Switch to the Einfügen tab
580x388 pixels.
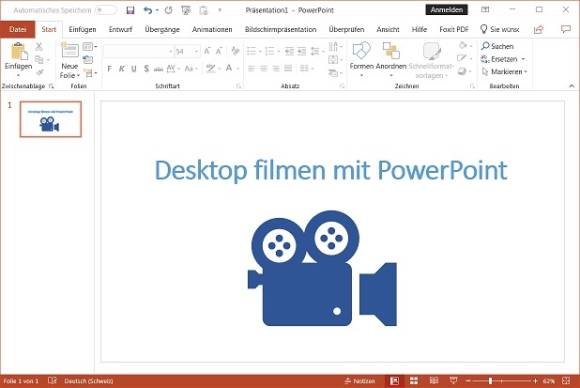(82, 30)
